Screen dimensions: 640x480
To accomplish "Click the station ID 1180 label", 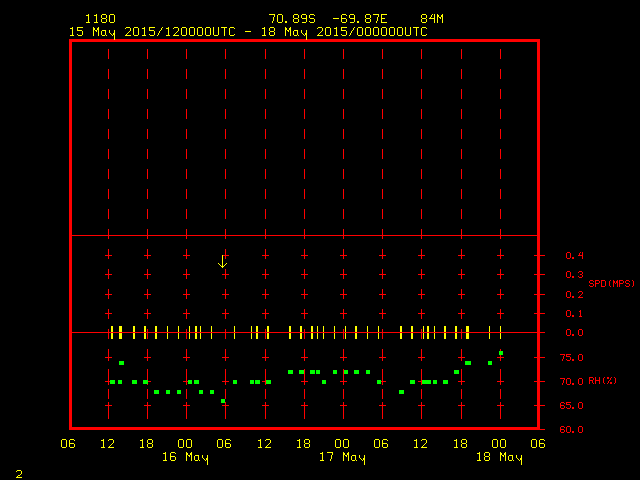I will 99,19.
